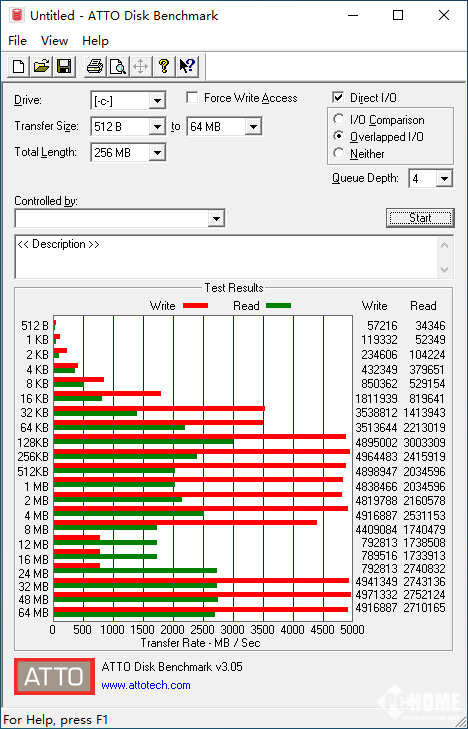Select the I/O Comparison radio button
The image size is (468, 729).
pyautogui.click(x=338, y=119)
